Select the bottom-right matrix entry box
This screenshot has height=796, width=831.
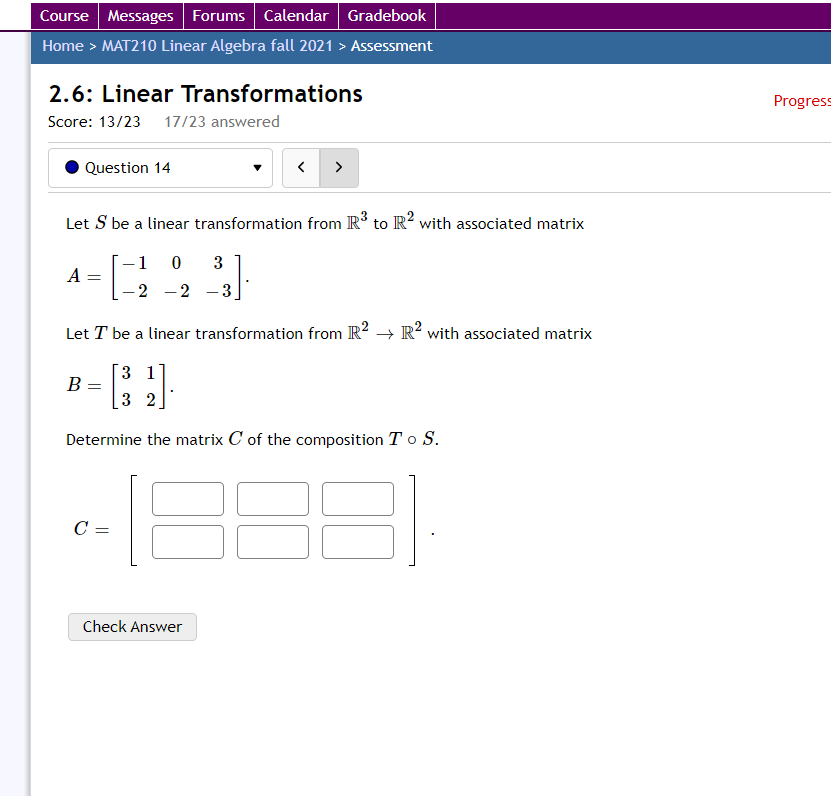coord(357,542)
